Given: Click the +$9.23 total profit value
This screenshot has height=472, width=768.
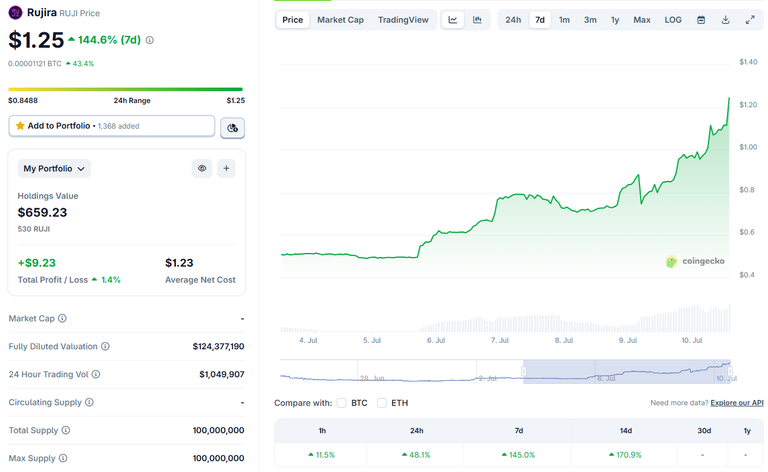Looking at the screenshot, I should pos(37,263).
